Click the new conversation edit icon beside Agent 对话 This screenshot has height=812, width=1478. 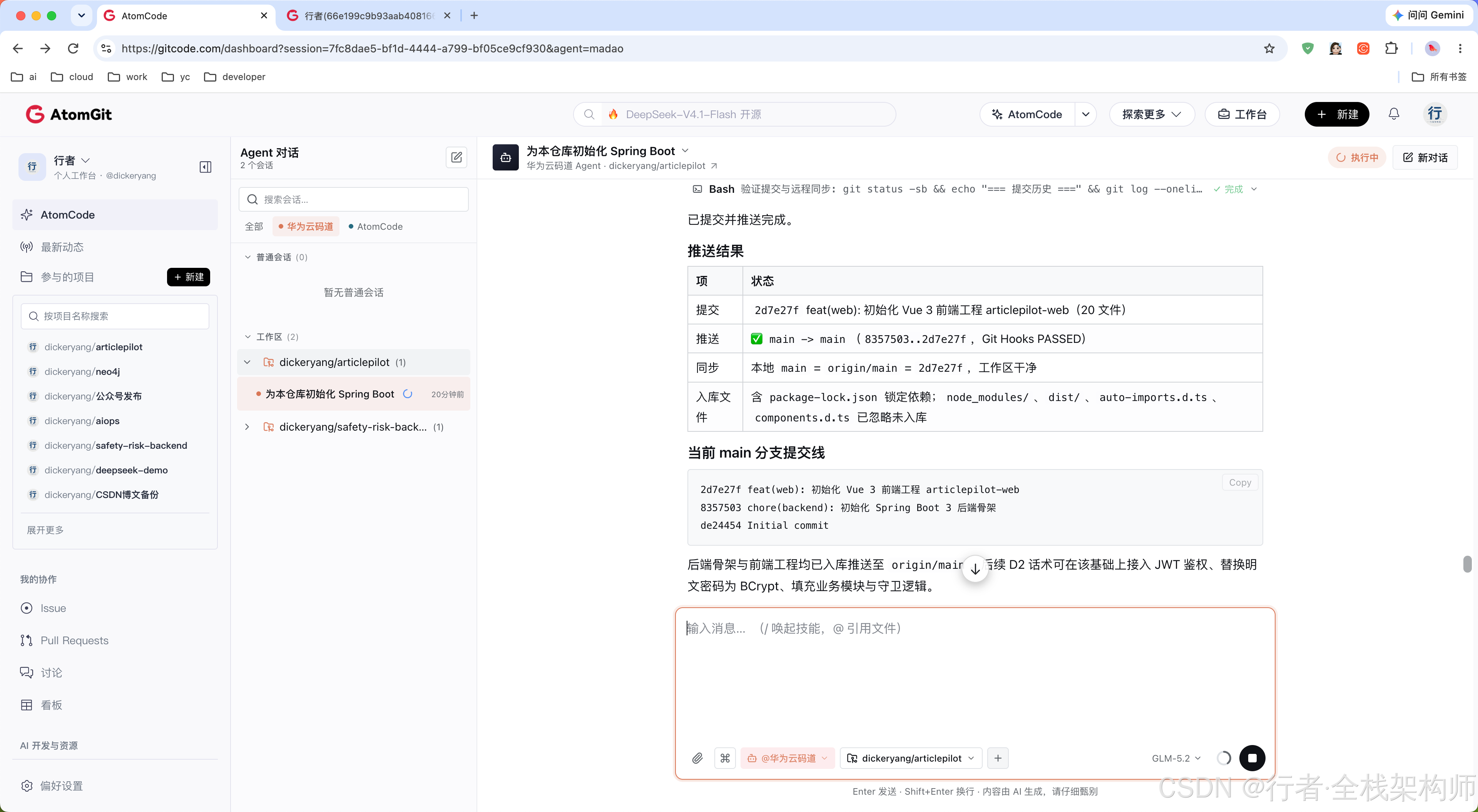(x=456, y=157)
